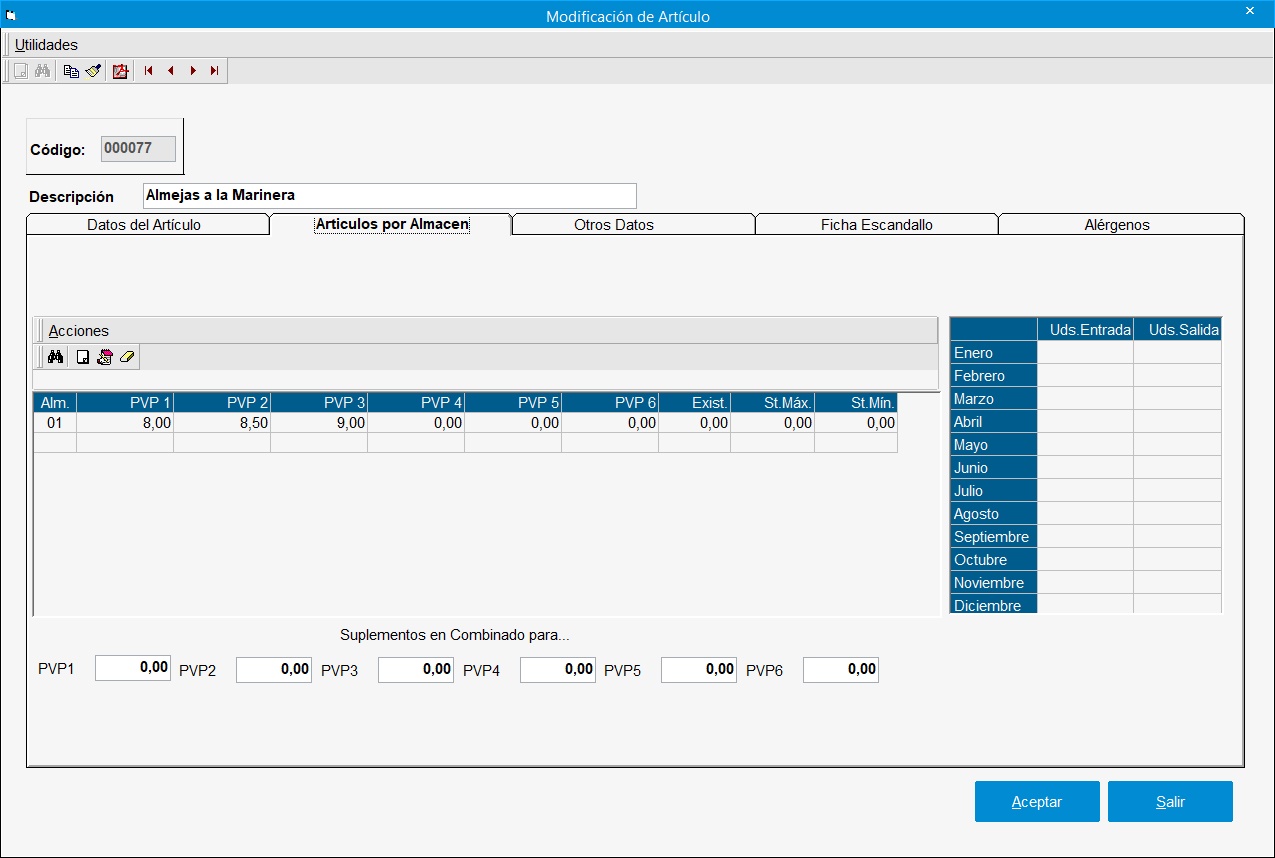The image size is (1275, 858).
Task: Click the Alm. column header
Action: tap(55, 402)
